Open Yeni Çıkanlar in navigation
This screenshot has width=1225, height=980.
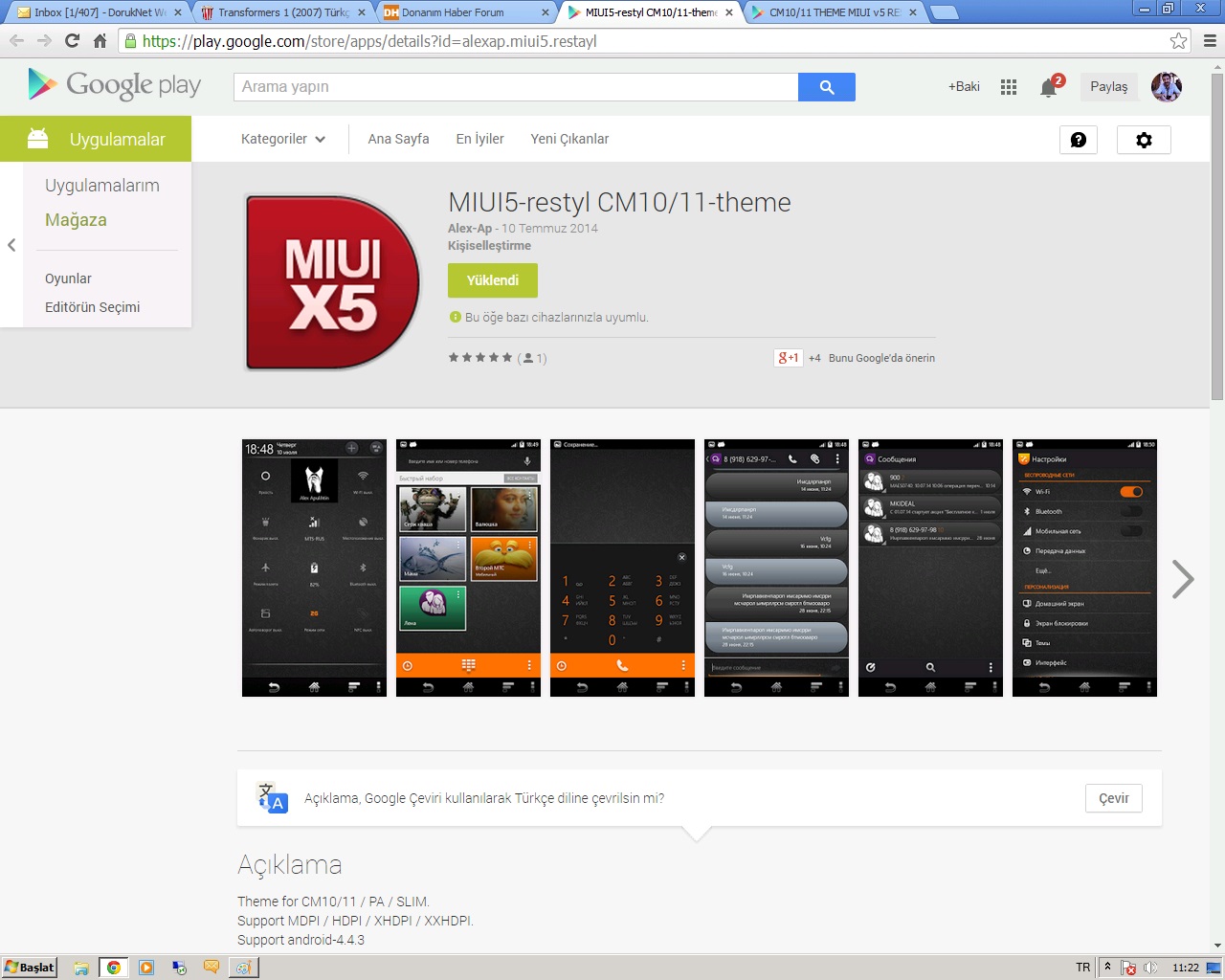point(569,139)
